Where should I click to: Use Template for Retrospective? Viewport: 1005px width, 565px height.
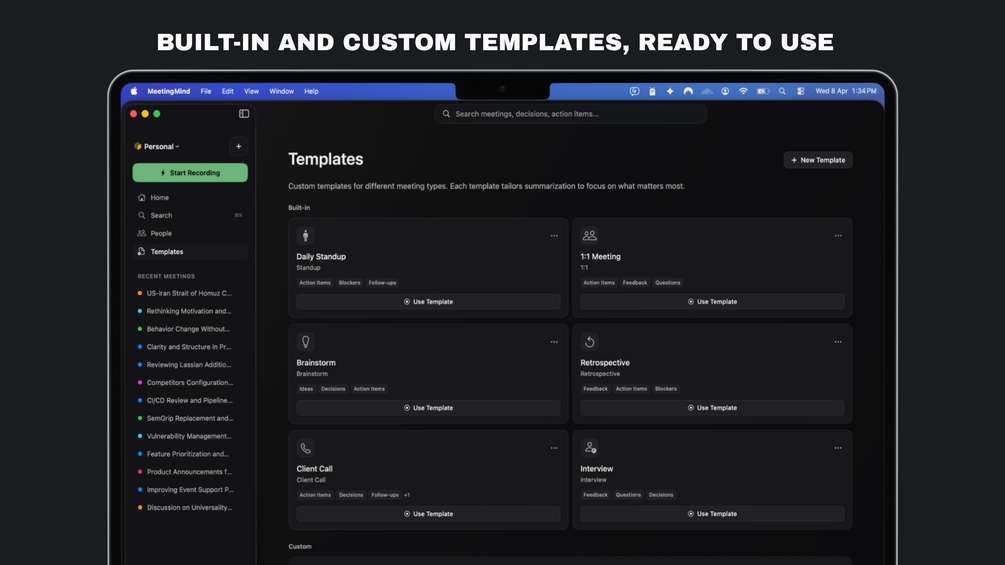pyautogui.click(x=712, y=408)
